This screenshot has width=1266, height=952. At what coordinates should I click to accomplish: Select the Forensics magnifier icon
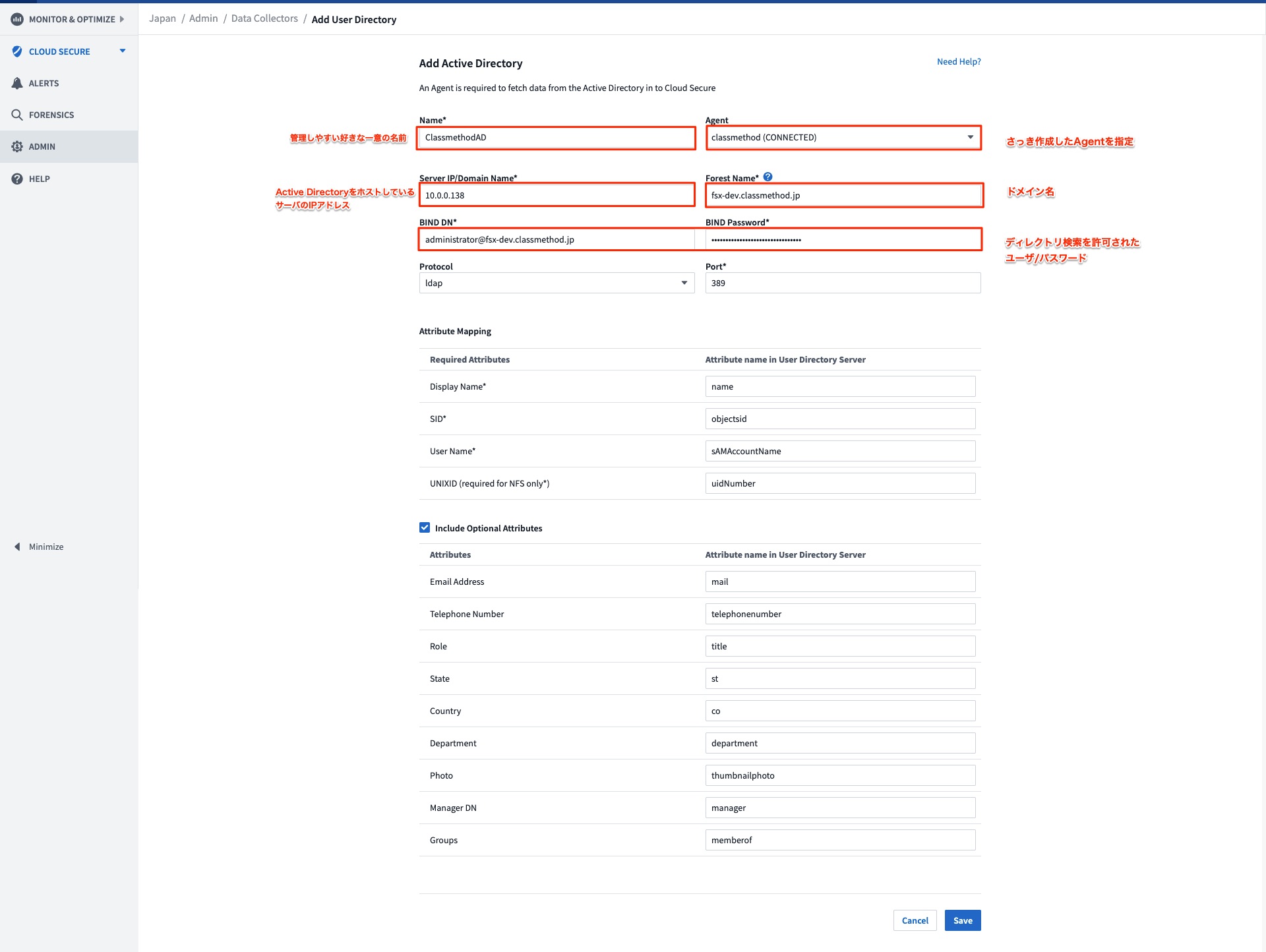(x=17, y=115)
